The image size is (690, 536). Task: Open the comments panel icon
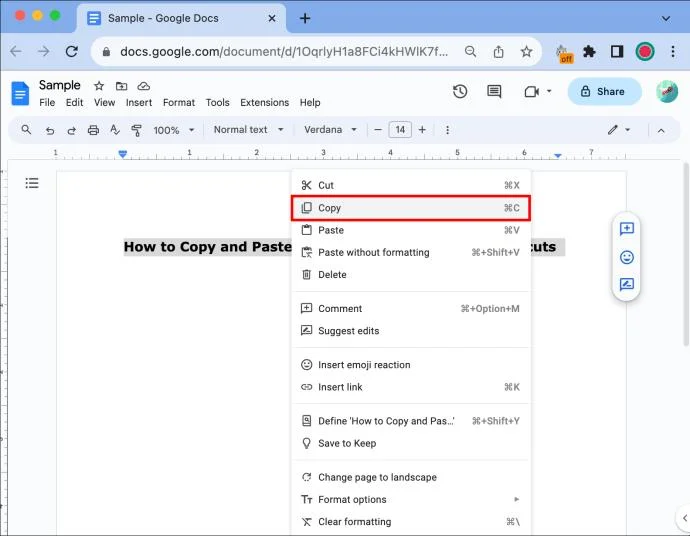point(494,92)
